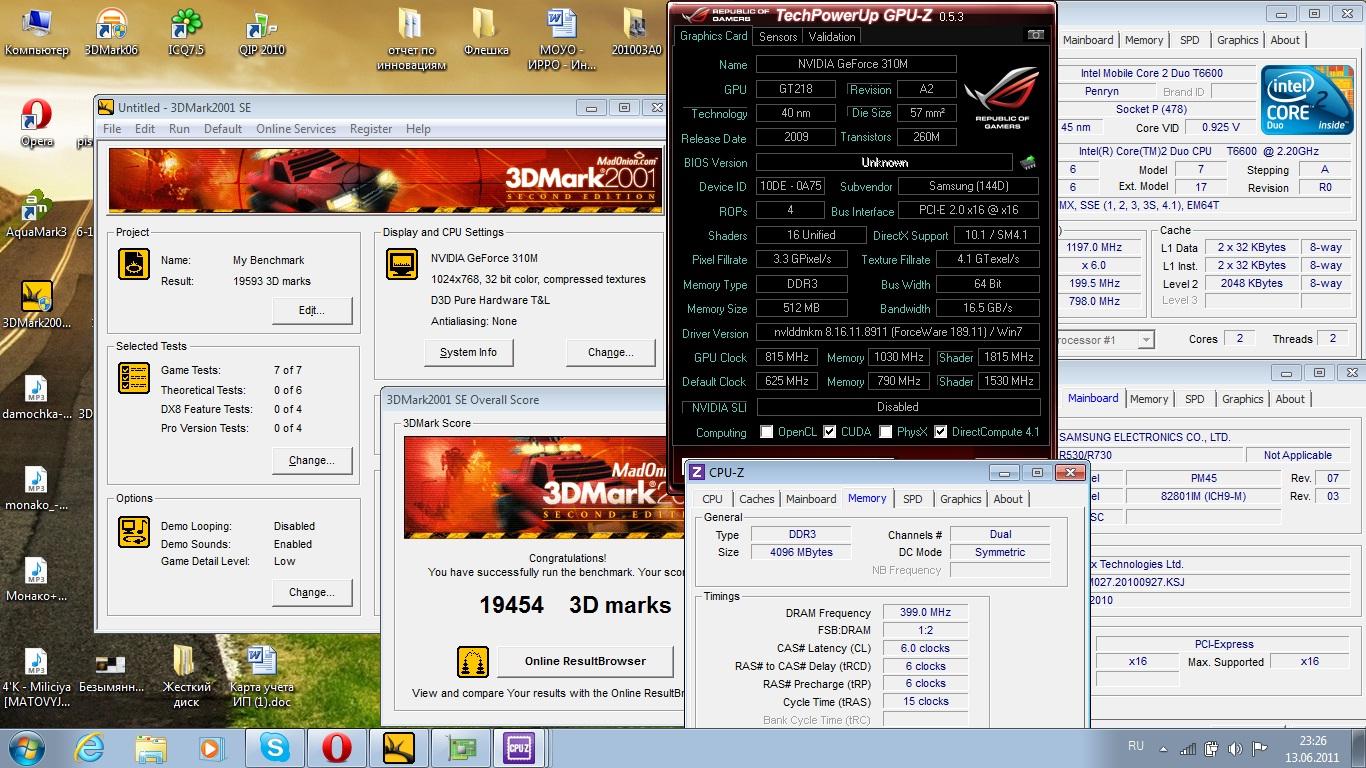The height and width of the screenshot is (768, 1366).
Task: Open the Processor #1 selection dropdown in CPU-Z
Action: (1146, 340)
